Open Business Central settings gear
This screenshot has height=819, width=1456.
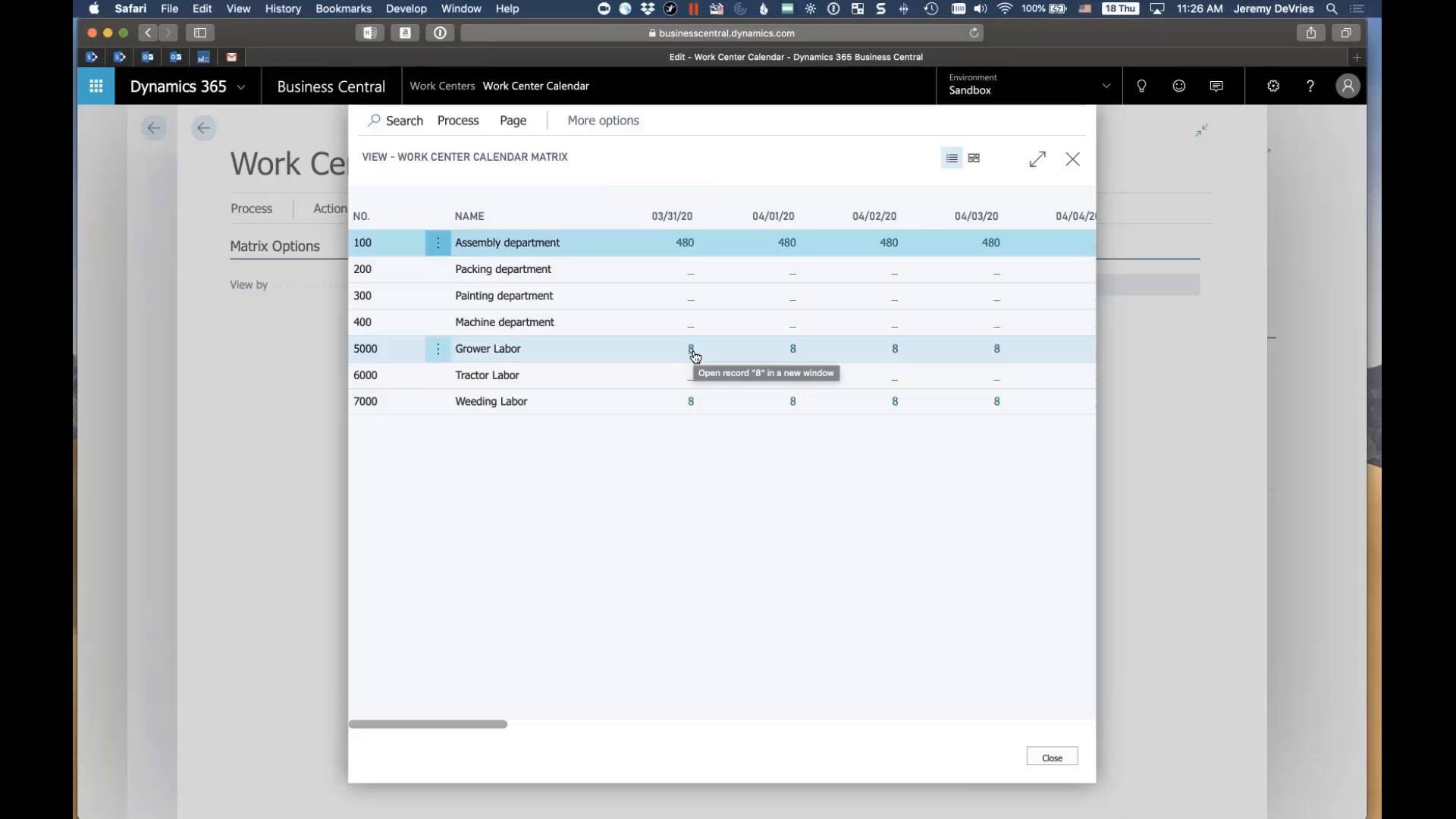pos(1272,86)
